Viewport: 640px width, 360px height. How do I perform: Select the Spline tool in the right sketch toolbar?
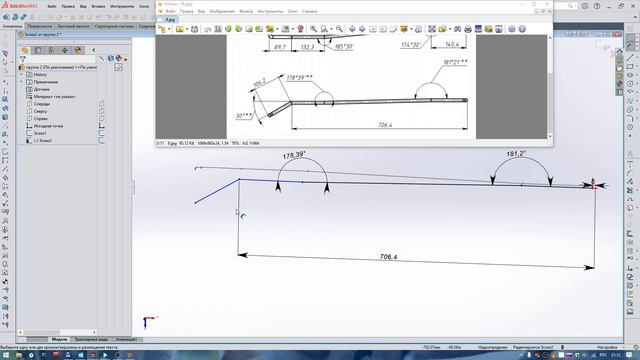[630, 101]
